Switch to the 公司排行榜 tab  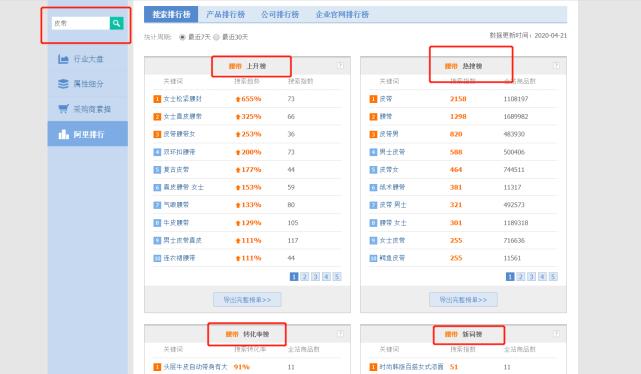click(x=280, y=14)
